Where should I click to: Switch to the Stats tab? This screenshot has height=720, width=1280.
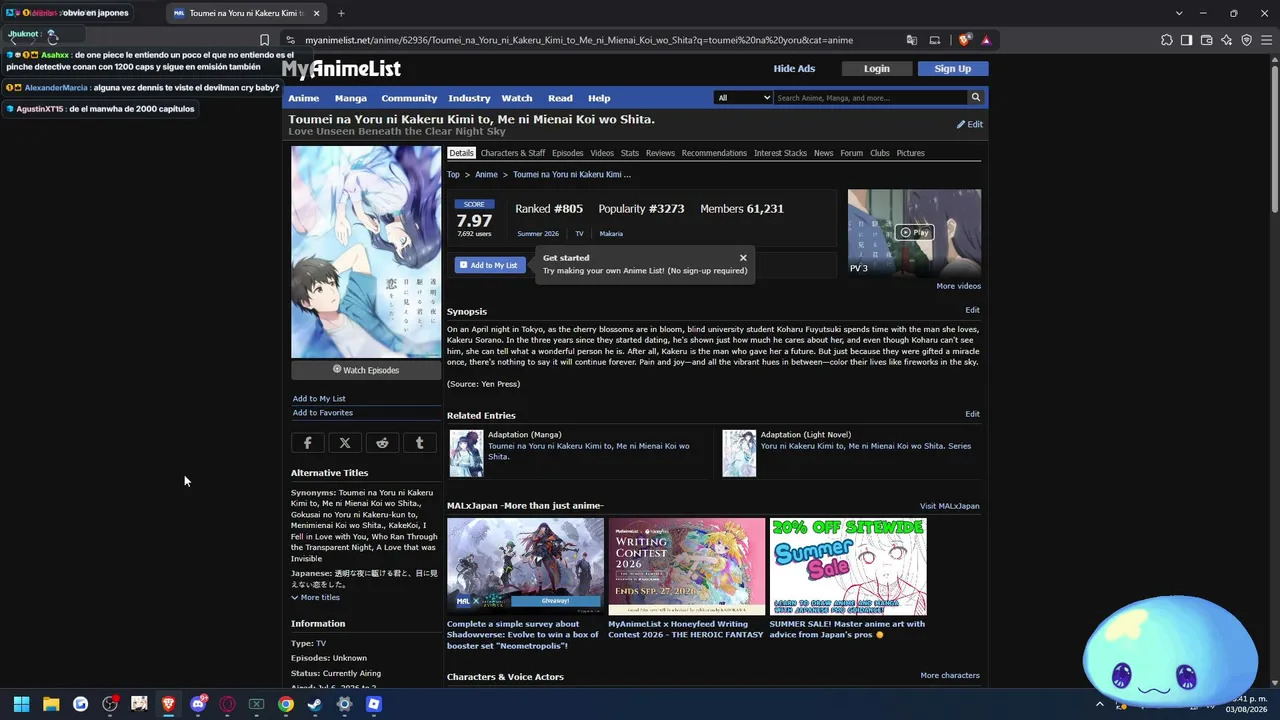[x=630, y=153]
